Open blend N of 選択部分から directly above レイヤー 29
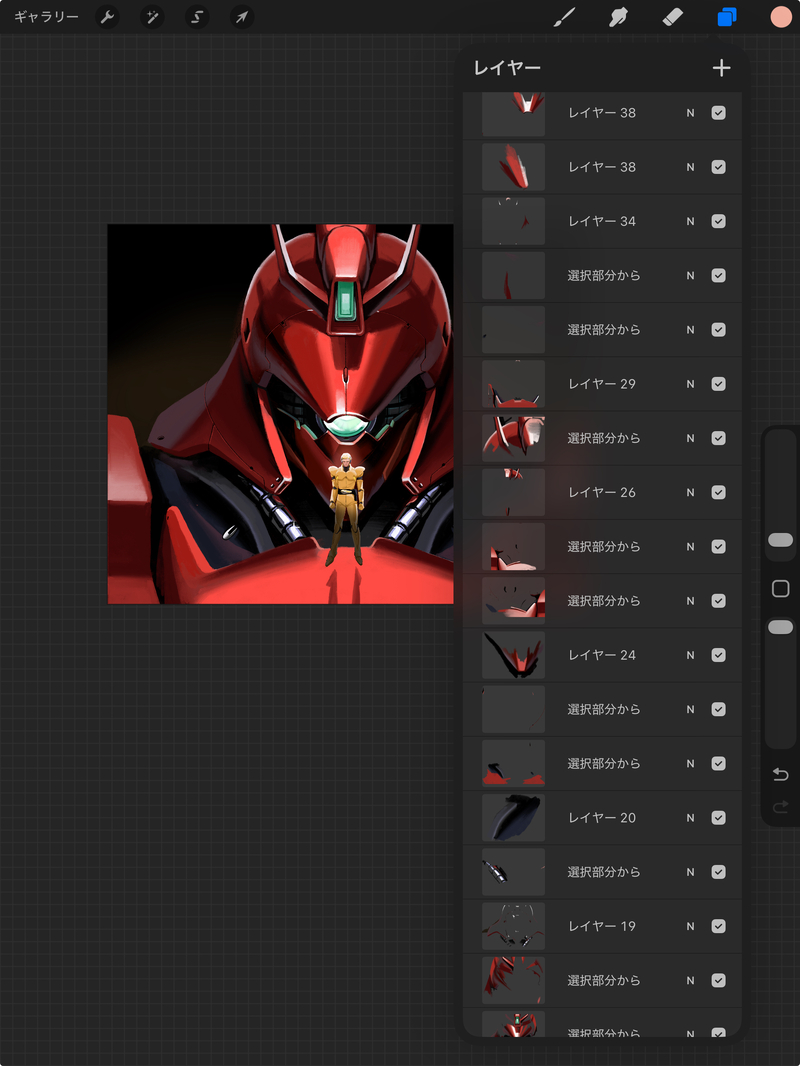The height and width of the screenshot is (1066, 800). click(x=691, y=330)
